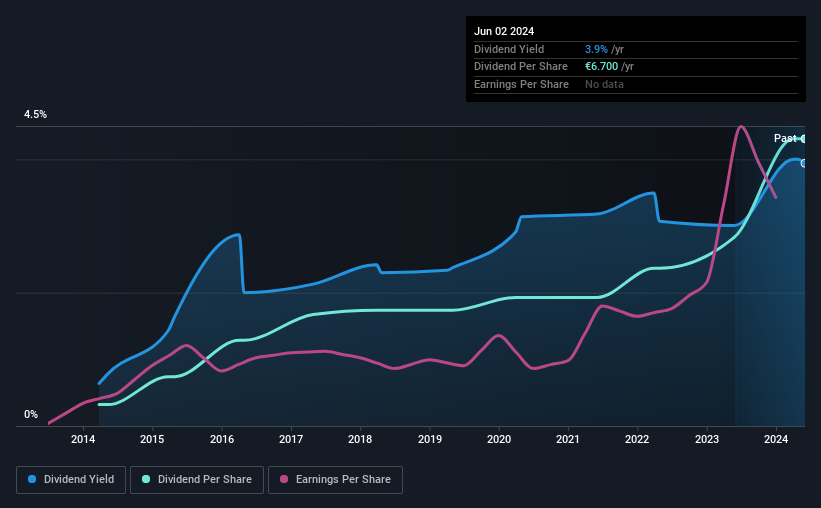Click the 2022 x-axis year label

[637, 439]
